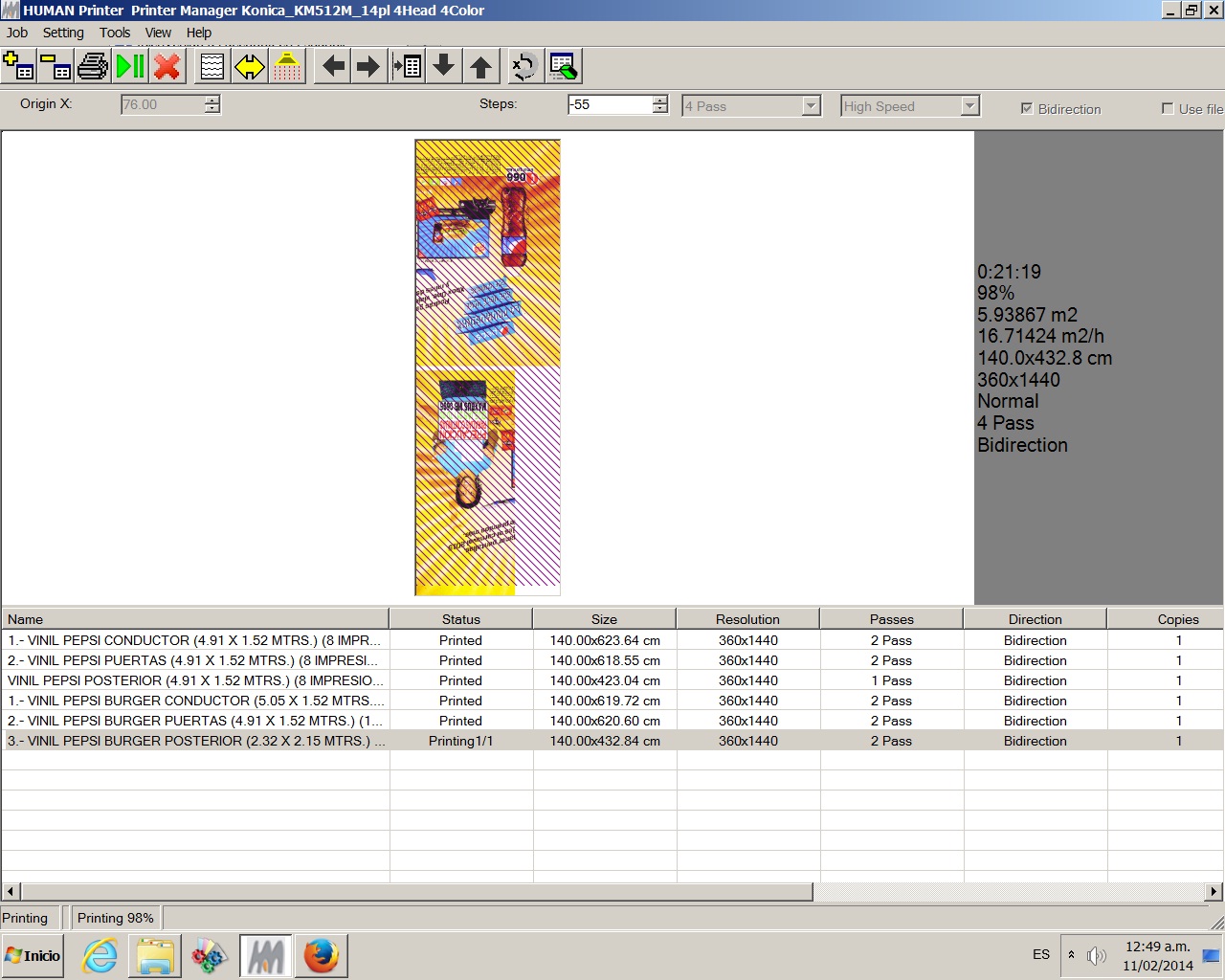Click the down arrow feed icon

(x=443, y=67)
